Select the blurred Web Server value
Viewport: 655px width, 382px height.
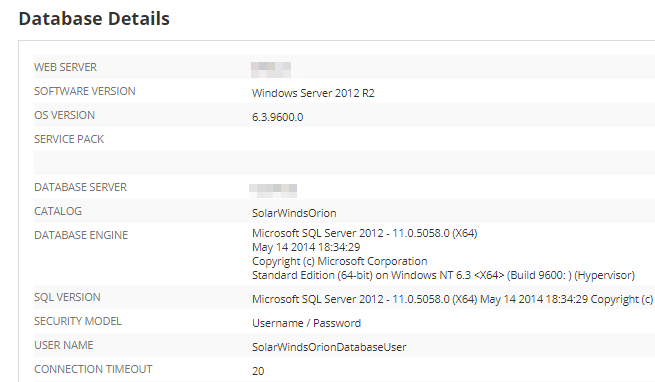(271, 69)
